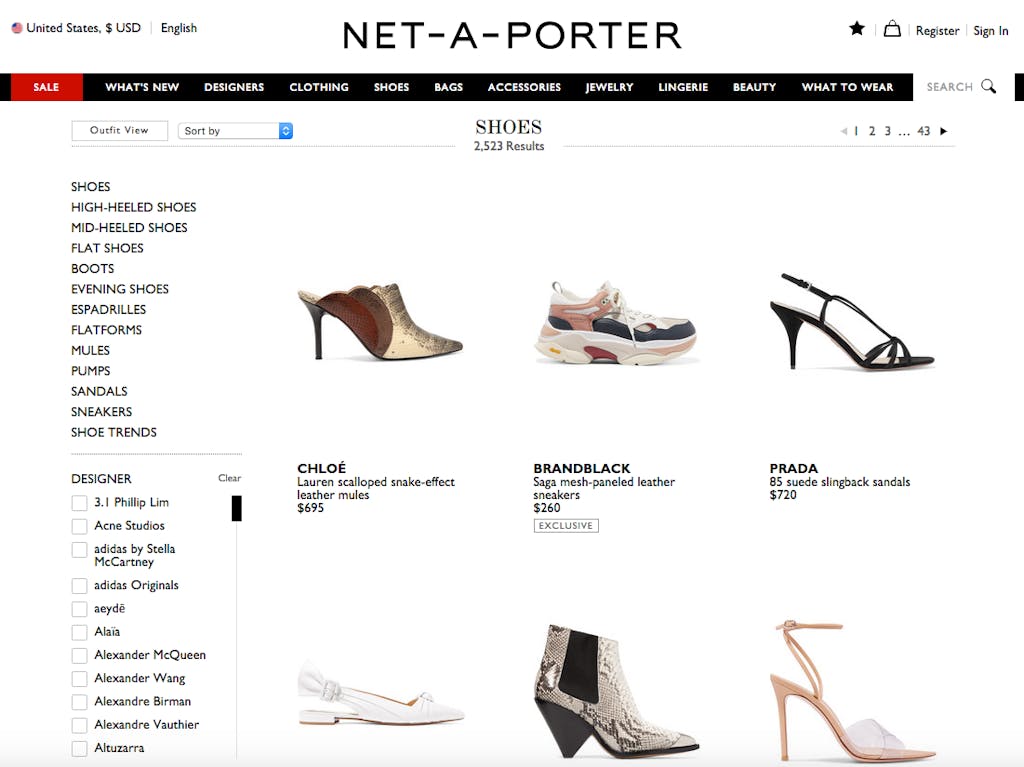Check the 3.1 Phillip Lim designer filter
Image resolution: width=1024 pixels, height=767 pixels.
click(79, 503)
